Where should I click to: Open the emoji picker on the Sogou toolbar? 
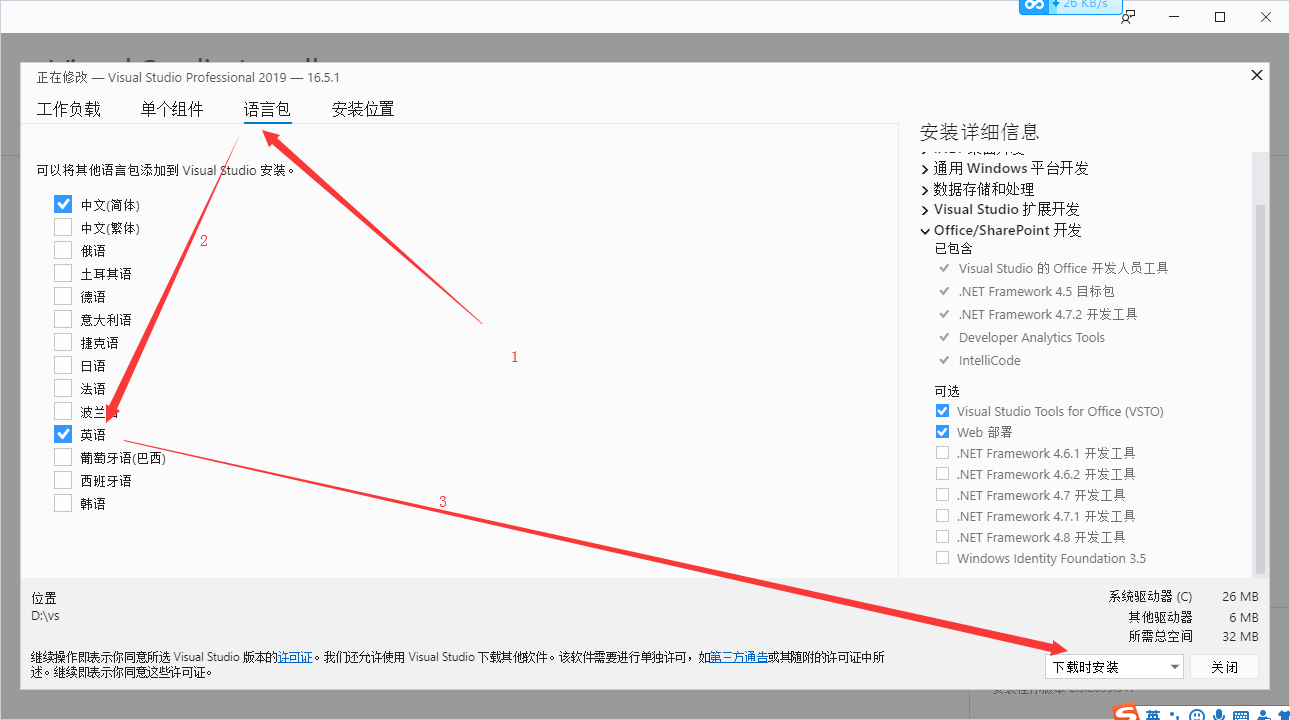pos(1196,714)
